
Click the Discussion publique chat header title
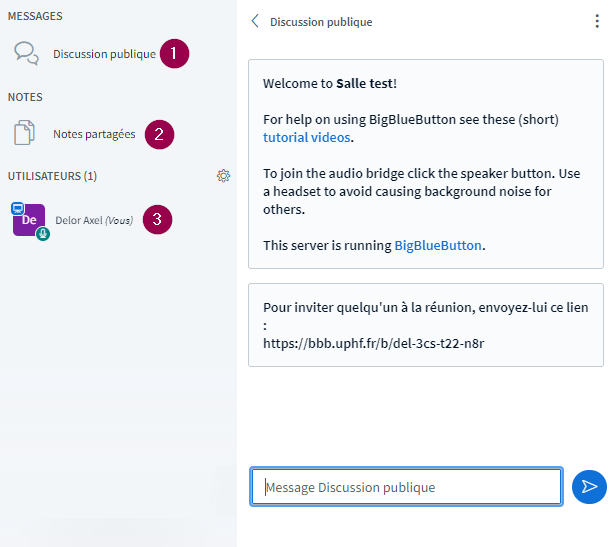(x=321, y=22)
